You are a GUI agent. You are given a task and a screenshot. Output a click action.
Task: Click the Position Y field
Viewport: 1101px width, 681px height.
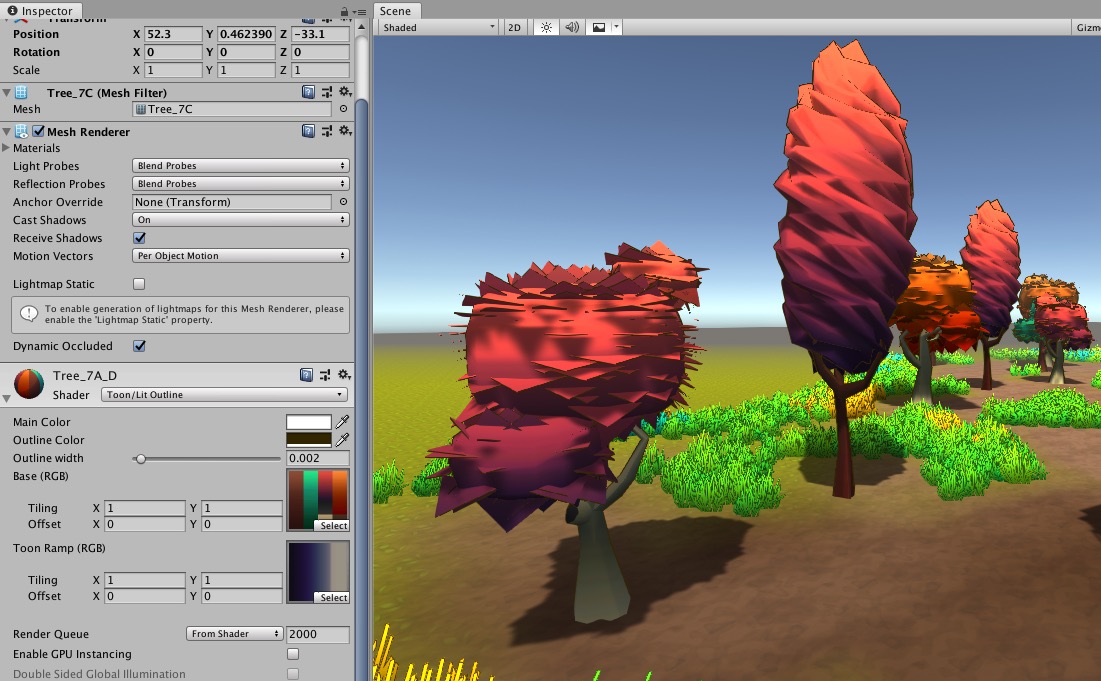pos(246,34)
